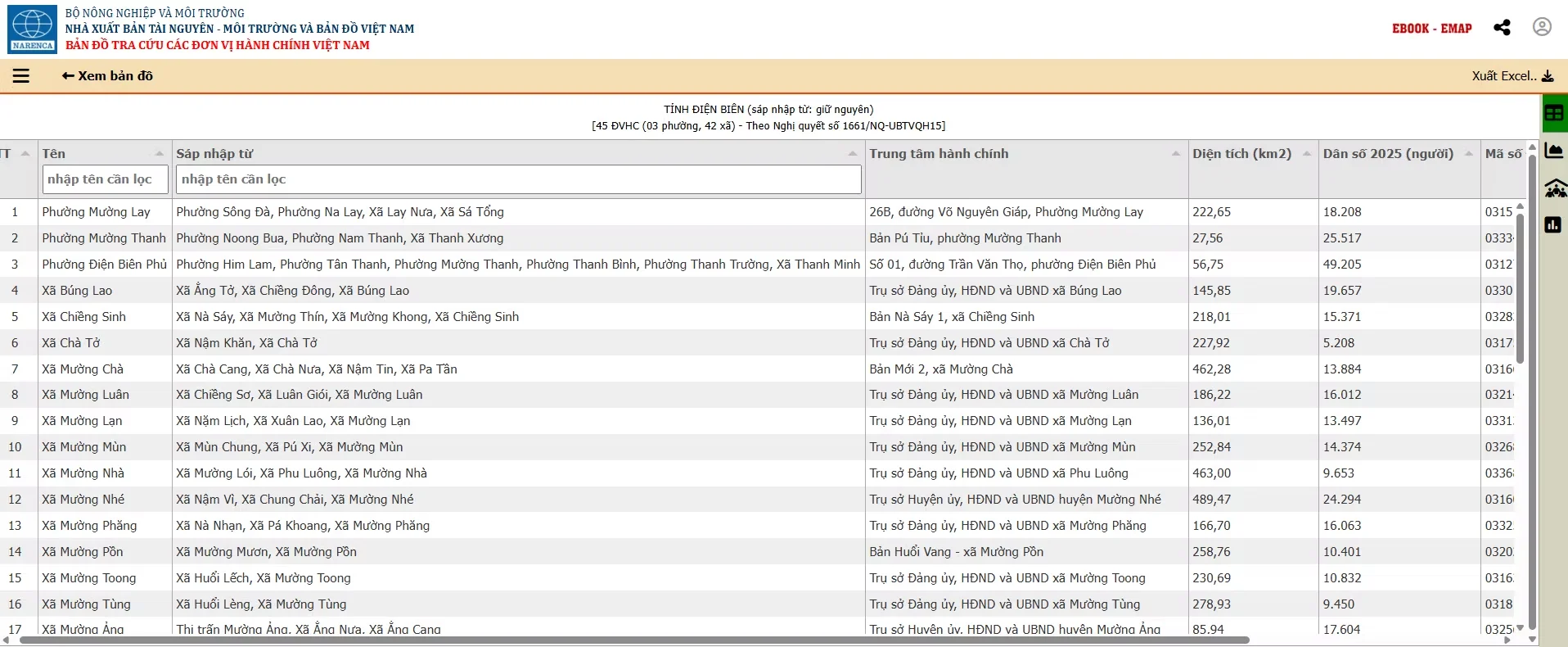Screen dimensions: 1568x647
Task: Open the EBOOK - EMAP link
Action: click(x=1432, y=28)
